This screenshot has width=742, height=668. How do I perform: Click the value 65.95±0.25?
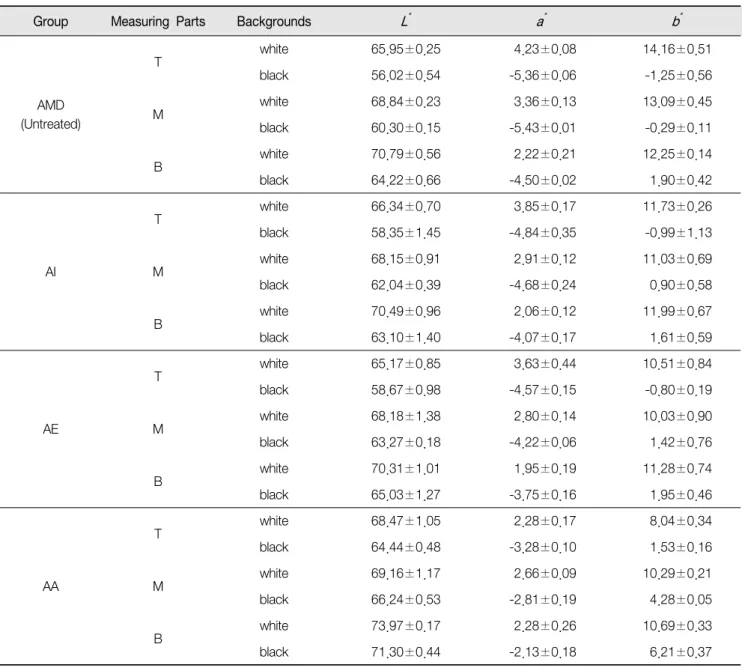(406, 49)
